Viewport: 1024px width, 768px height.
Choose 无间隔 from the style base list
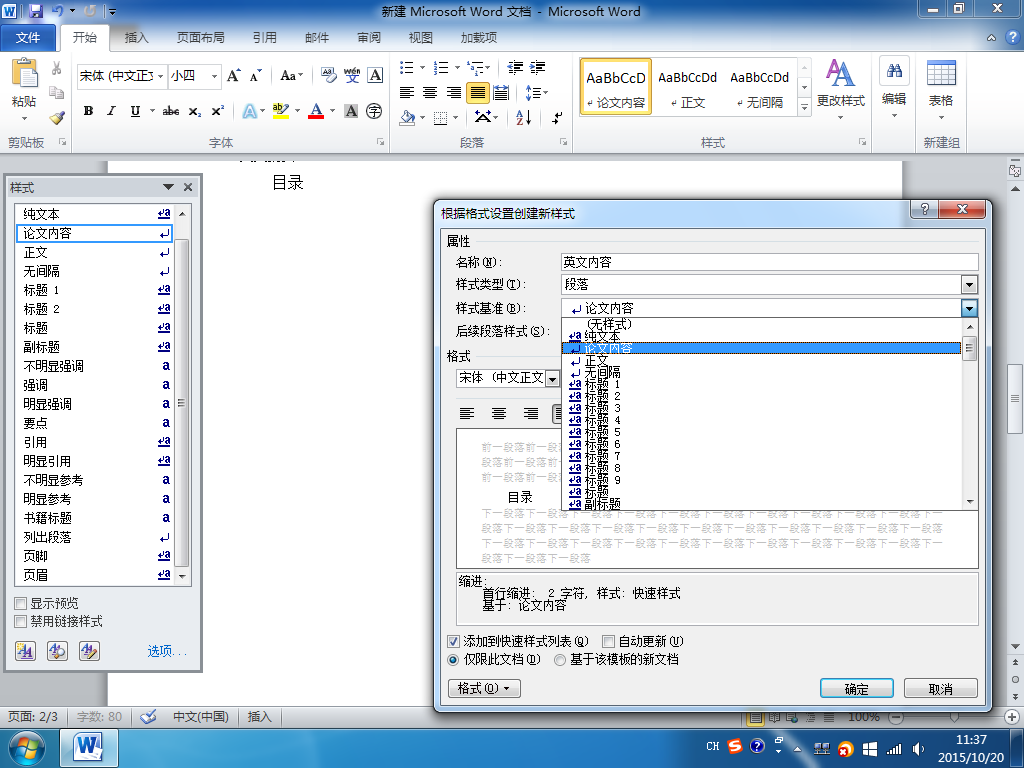[x=602, y=372]
